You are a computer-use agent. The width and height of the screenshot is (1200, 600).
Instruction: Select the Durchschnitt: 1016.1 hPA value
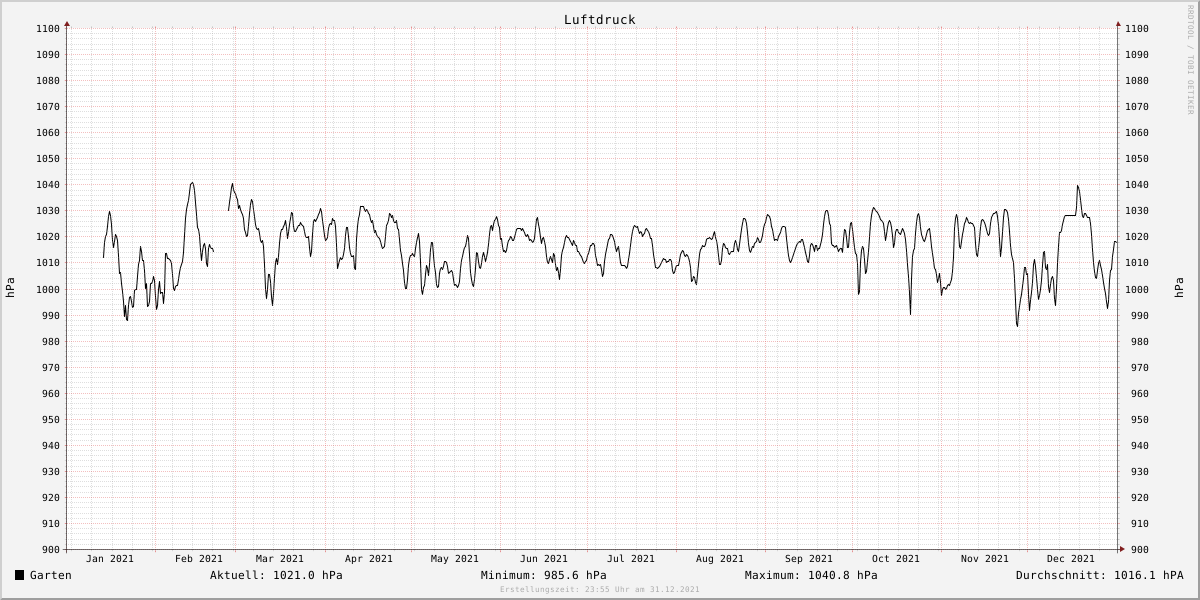(1099, 575)
